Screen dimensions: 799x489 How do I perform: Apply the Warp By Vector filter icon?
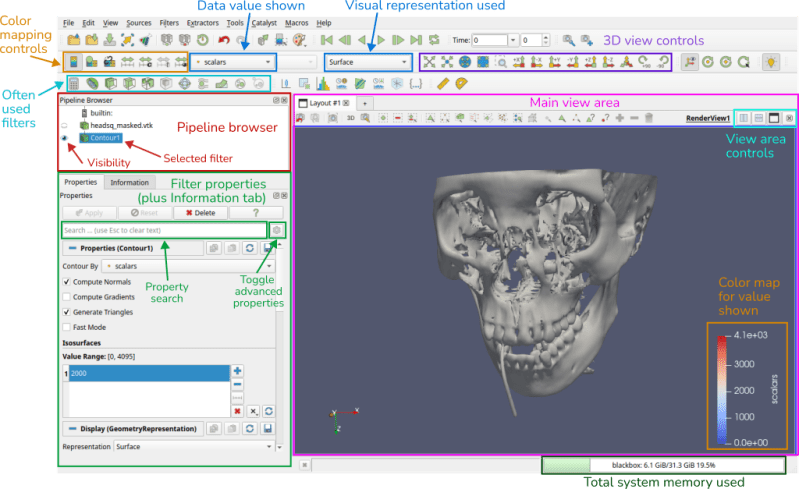click(221, 84)
